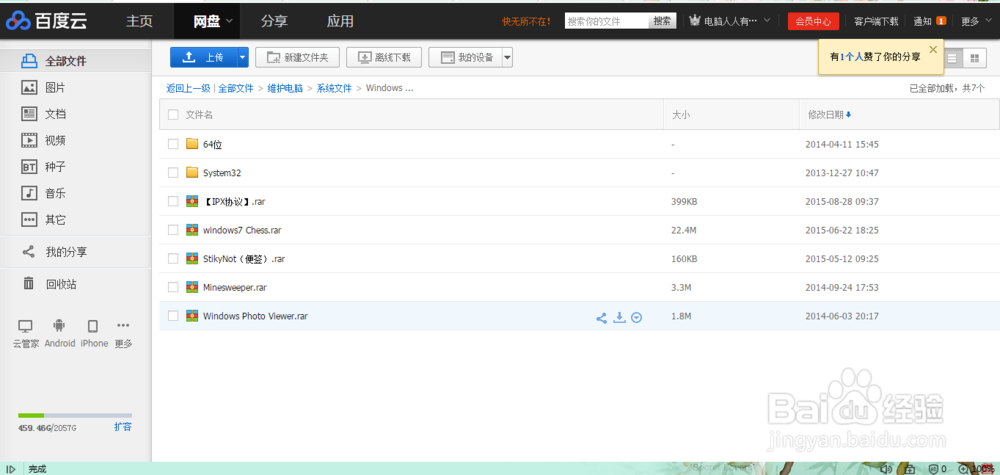Select the music note icon in sidebar
Image resolution: width=1000 pixels, height=475 pixels.
point(29,193)
